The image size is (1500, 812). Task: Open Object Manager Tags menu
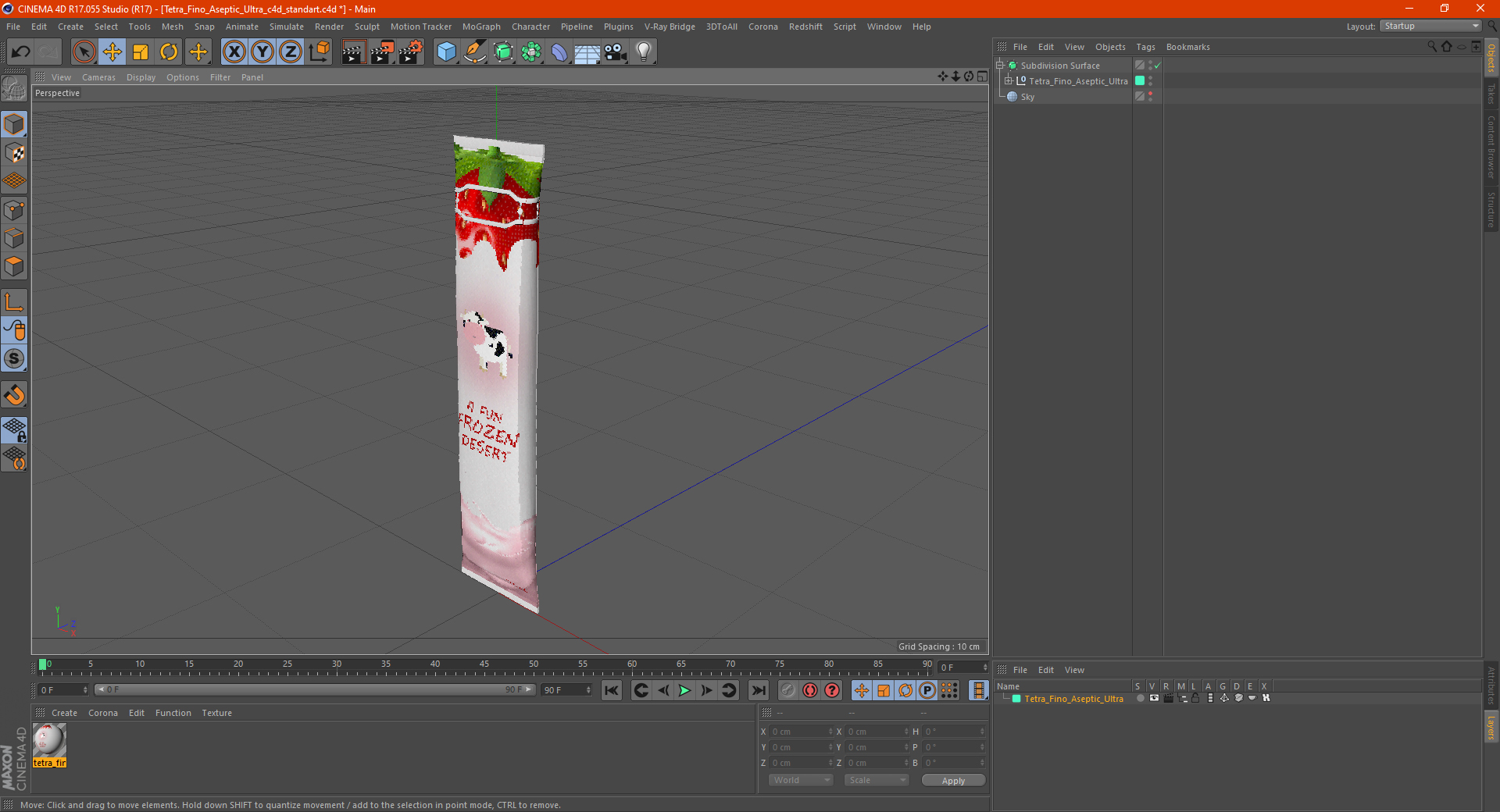[x=1145, y=47]
